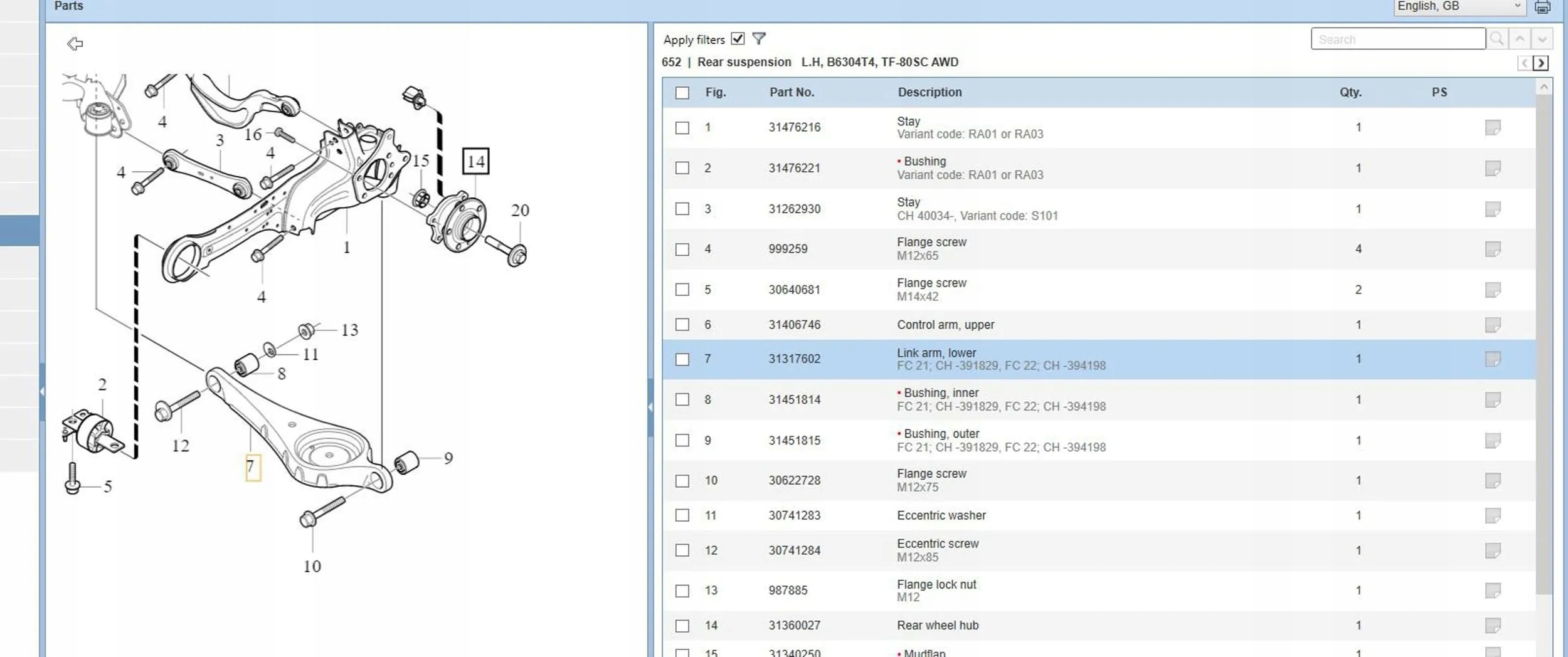Click the PS column header
The image size is (1568, 657).
tap(1439, 92)
